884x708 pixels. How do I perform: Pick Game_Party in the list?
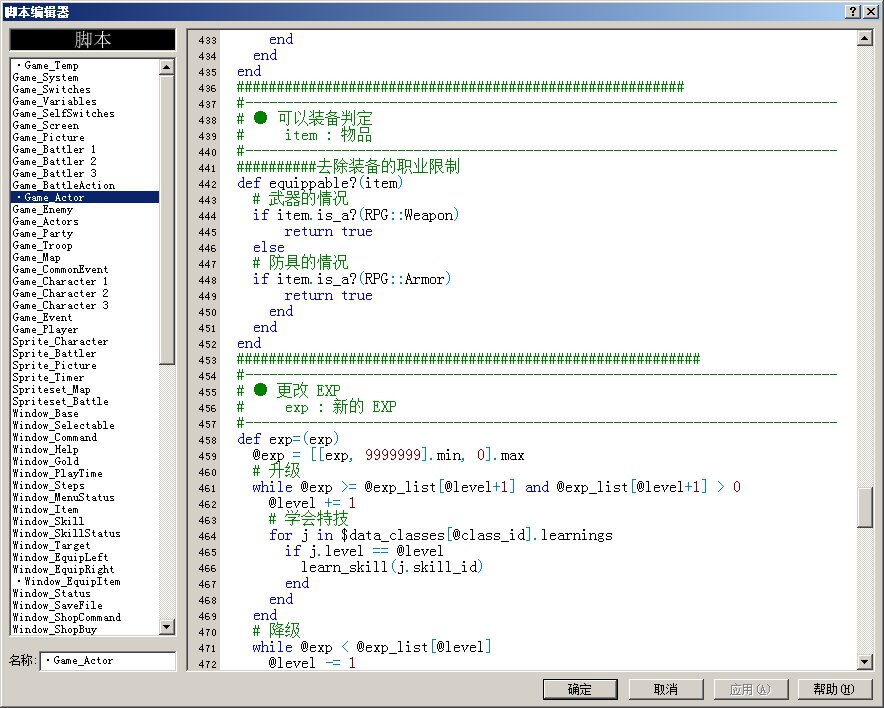[x=85, y=233]
